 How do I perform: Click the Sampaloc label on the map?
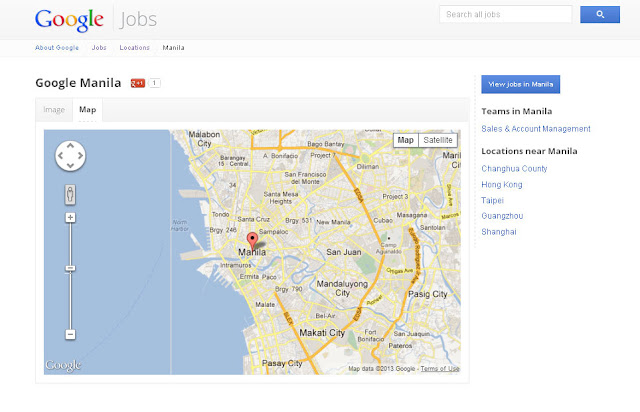pyautogui.click(x=273, y=232)
